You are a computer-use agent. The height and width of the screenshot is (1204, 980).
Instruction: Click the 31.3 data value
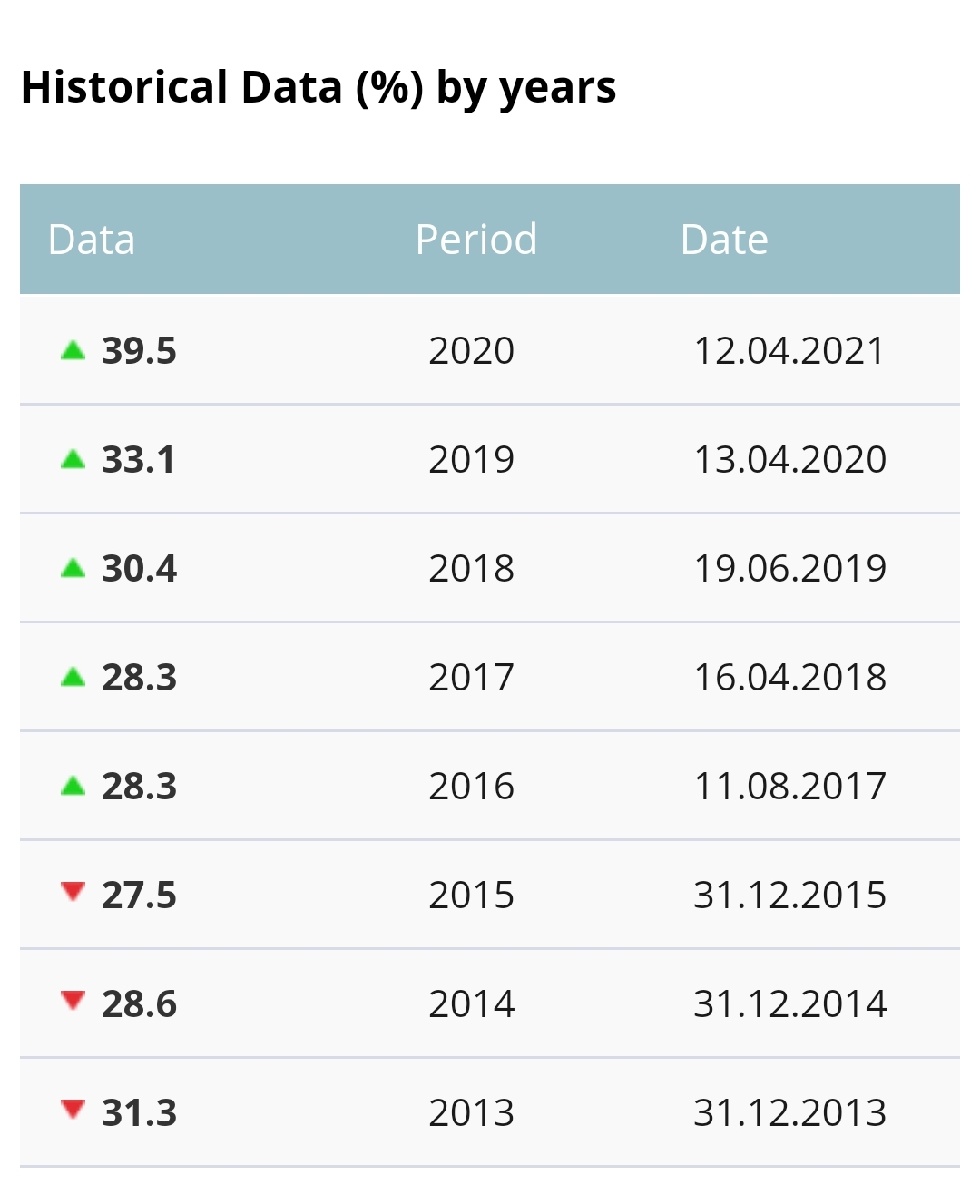139,1113
